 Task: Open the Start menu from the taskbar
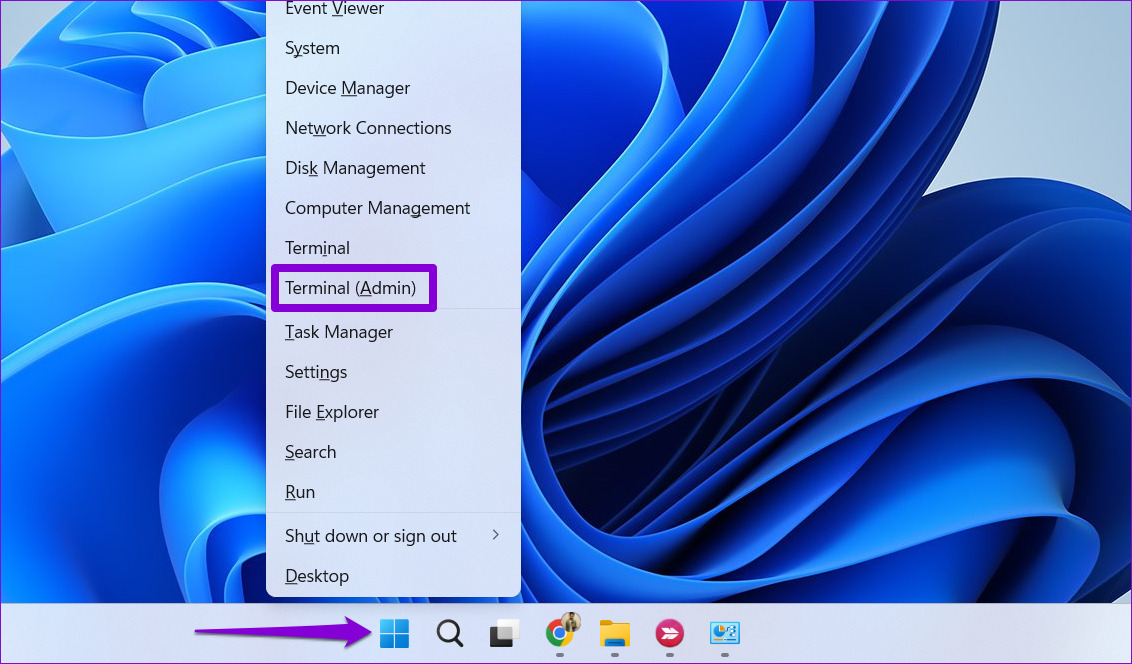394,634
